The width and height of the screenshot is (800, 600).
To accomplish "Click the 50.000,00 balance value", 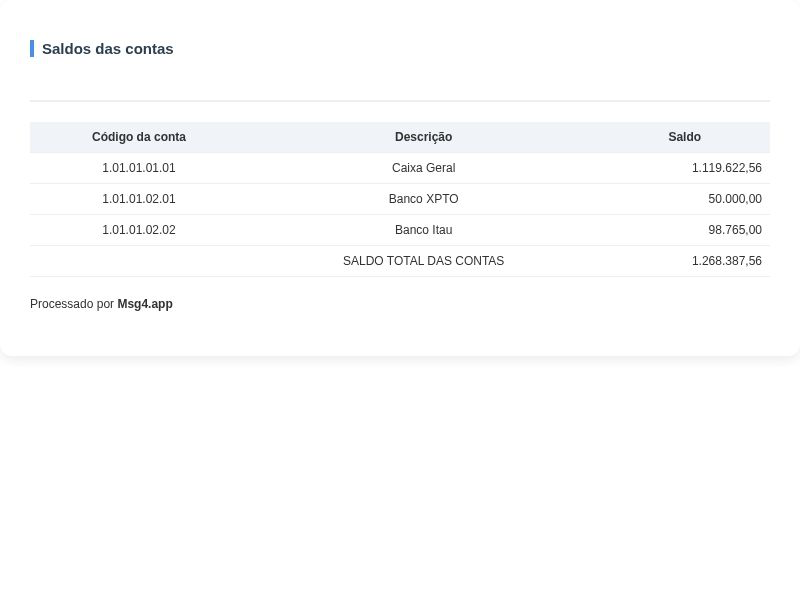I will [x=734, y=199].
